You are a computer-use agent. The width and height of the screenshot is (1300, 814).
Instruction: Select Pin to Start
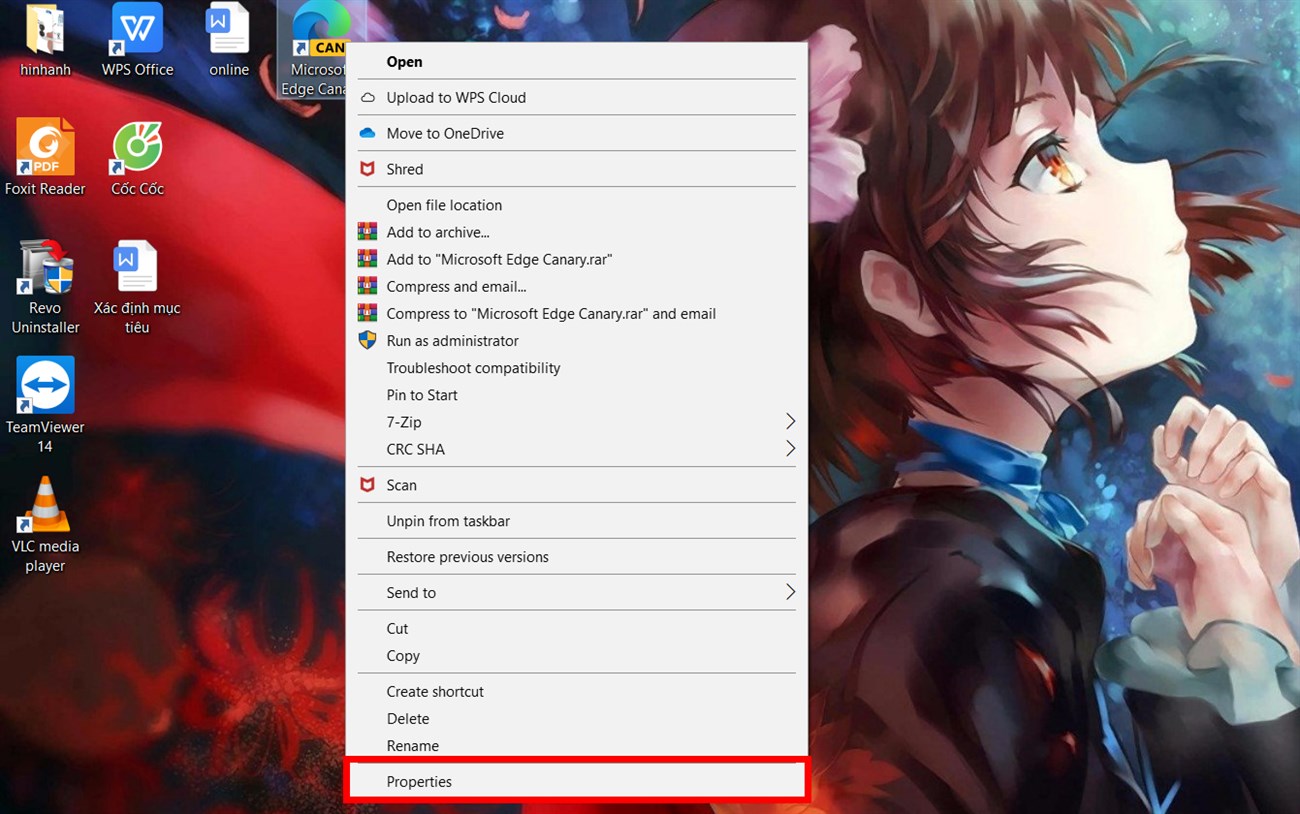pyautogui.click(x=576, y=395)
